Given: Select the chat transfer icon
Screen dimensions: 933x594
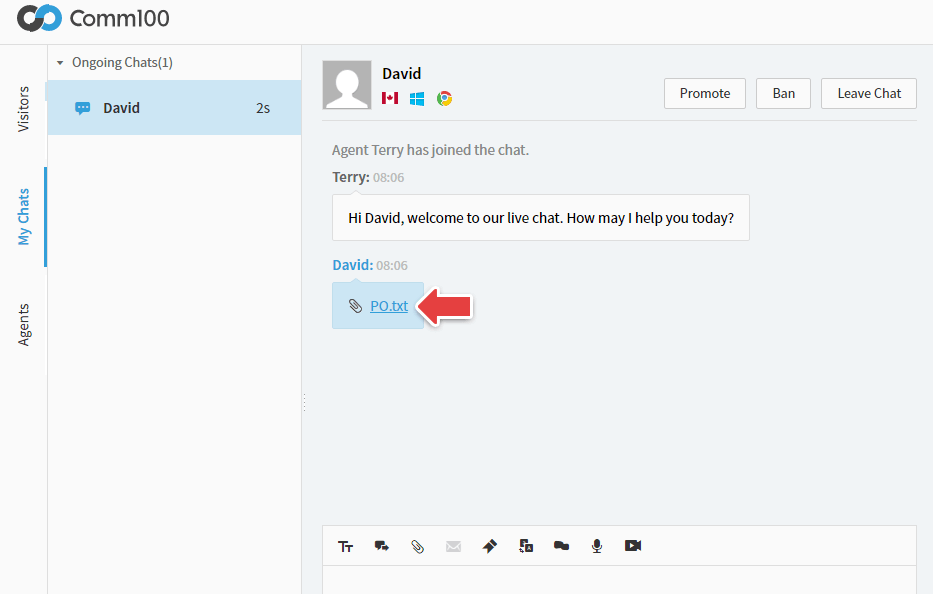Looking at the screenshot, I should (x=381, y=546).
